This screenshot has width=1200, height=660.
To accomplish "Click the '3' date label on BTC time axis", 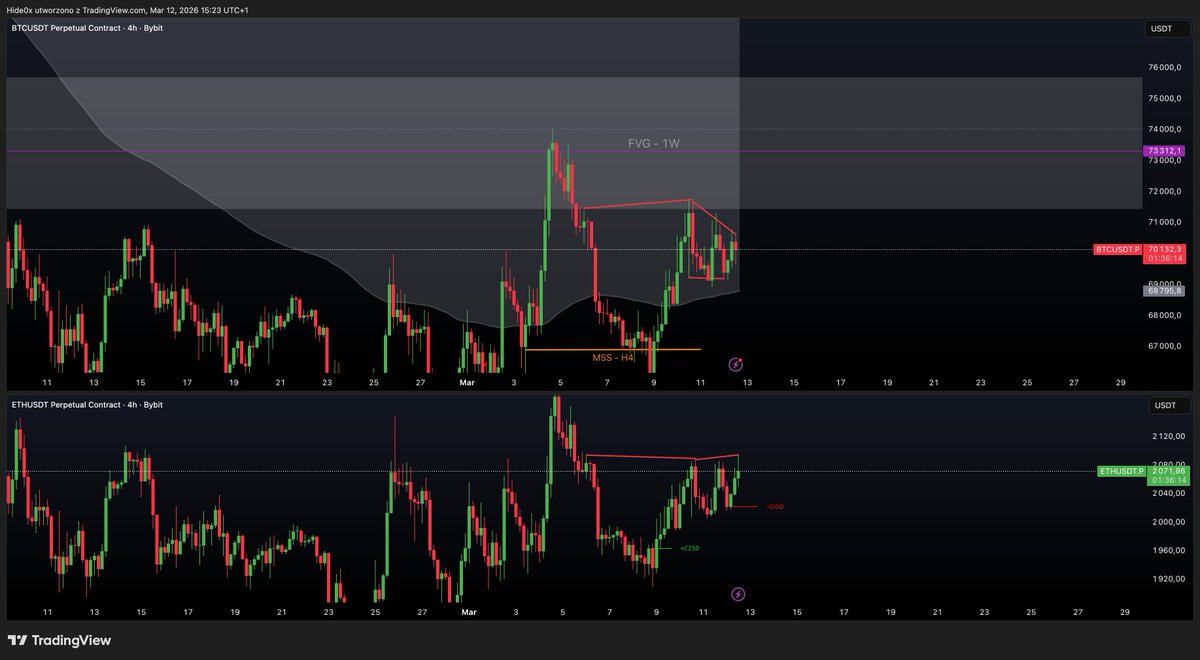I will coord(515,382).
